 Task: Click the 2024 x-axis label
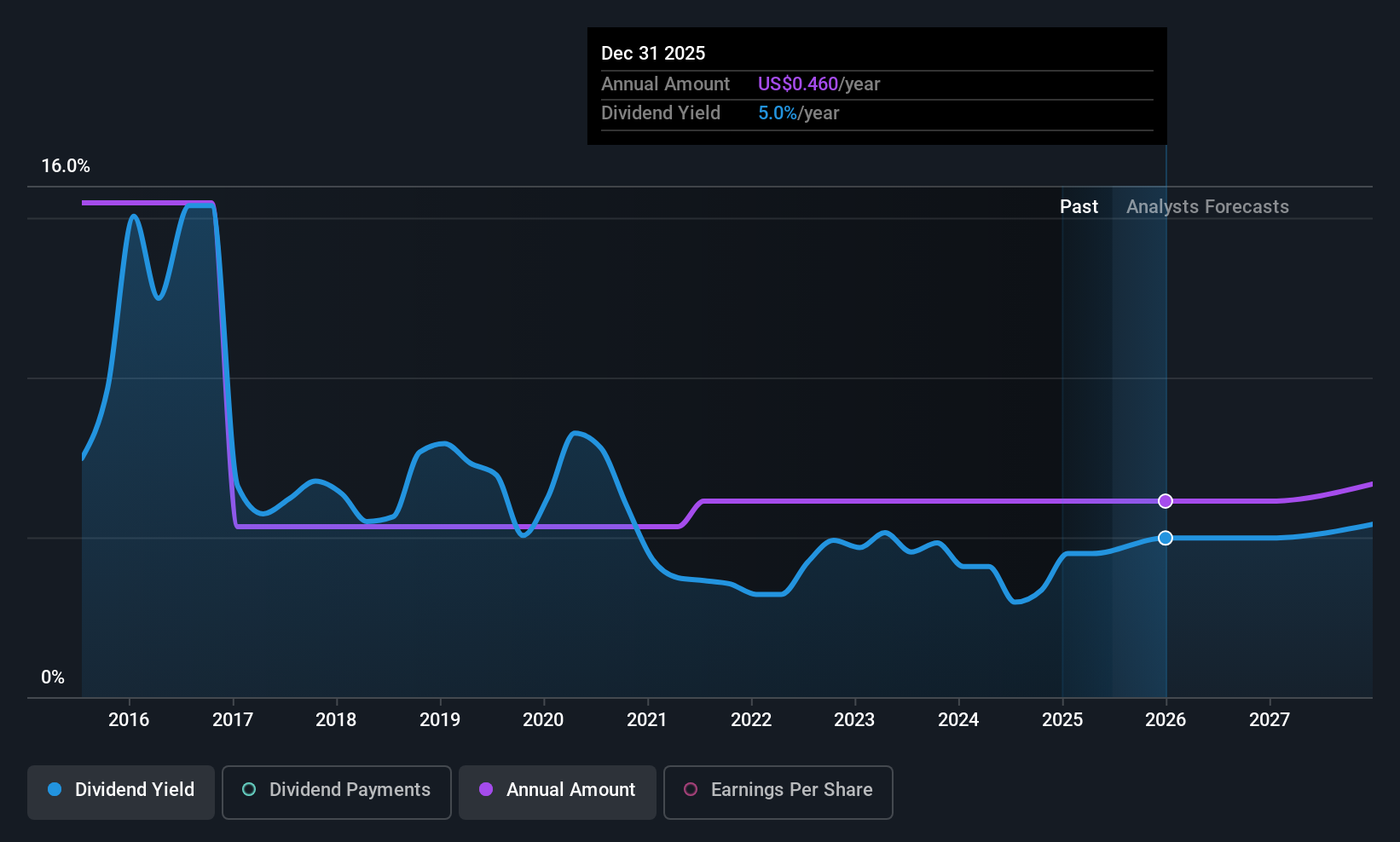point(958,720)
